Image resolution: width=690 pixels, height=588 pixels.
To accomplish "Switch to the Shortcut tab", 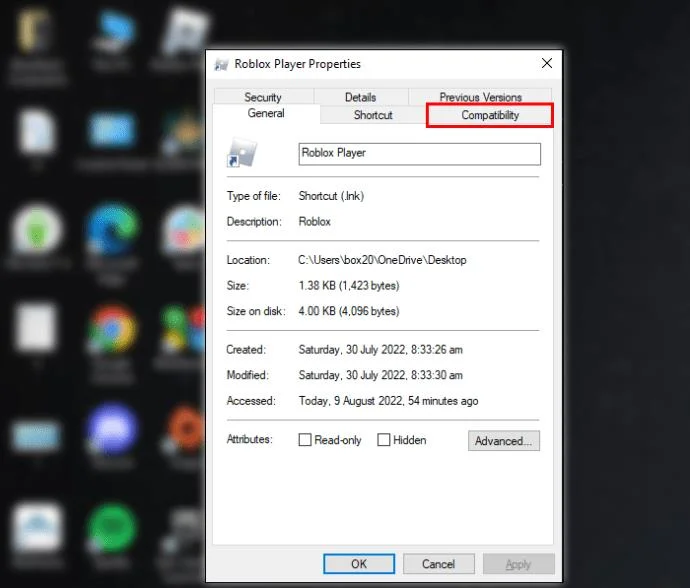I will pyautogui.click(x=373, y=115).
